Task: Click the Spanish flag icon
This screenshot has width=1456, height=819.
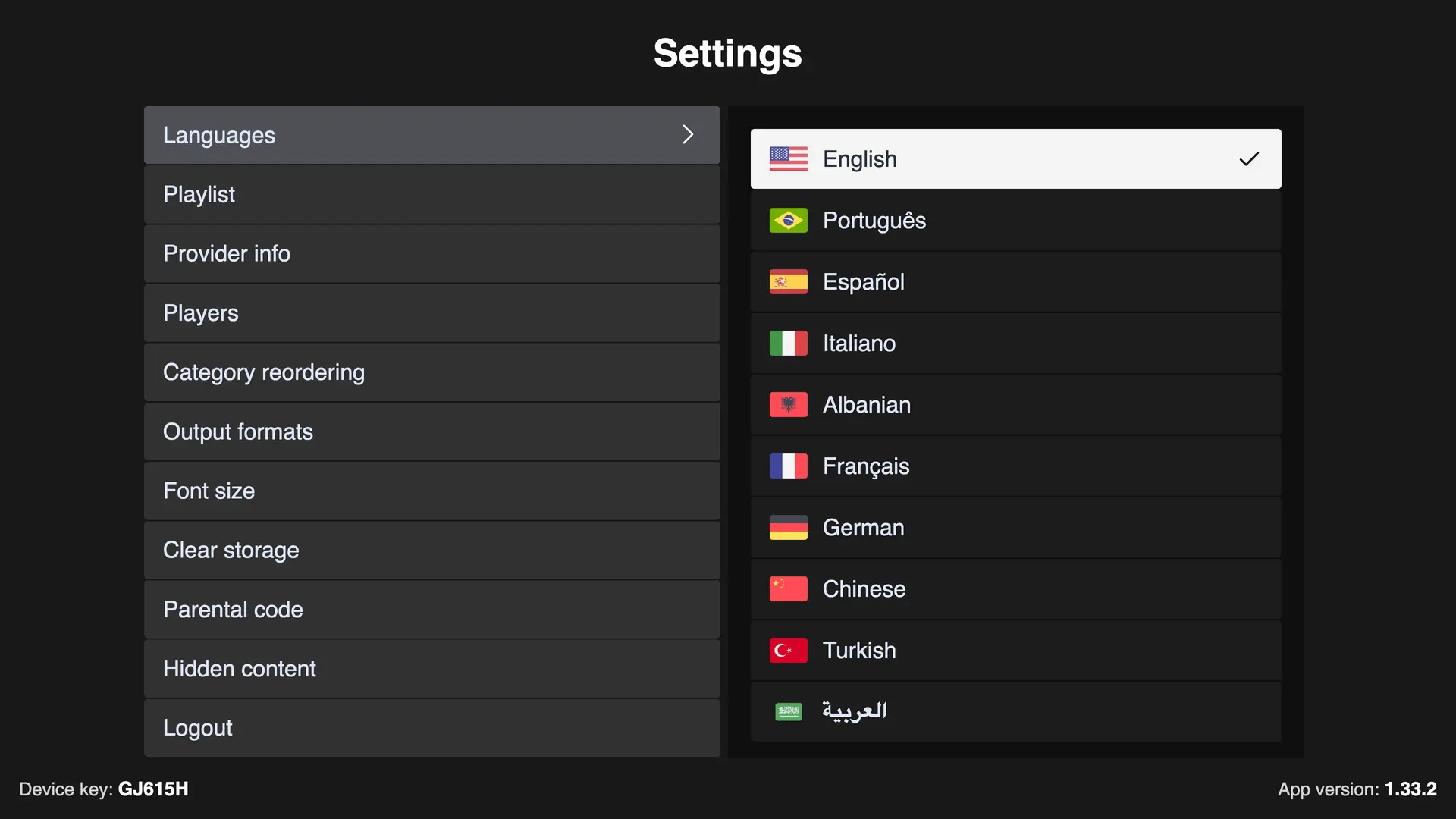Action: (788, 282)
